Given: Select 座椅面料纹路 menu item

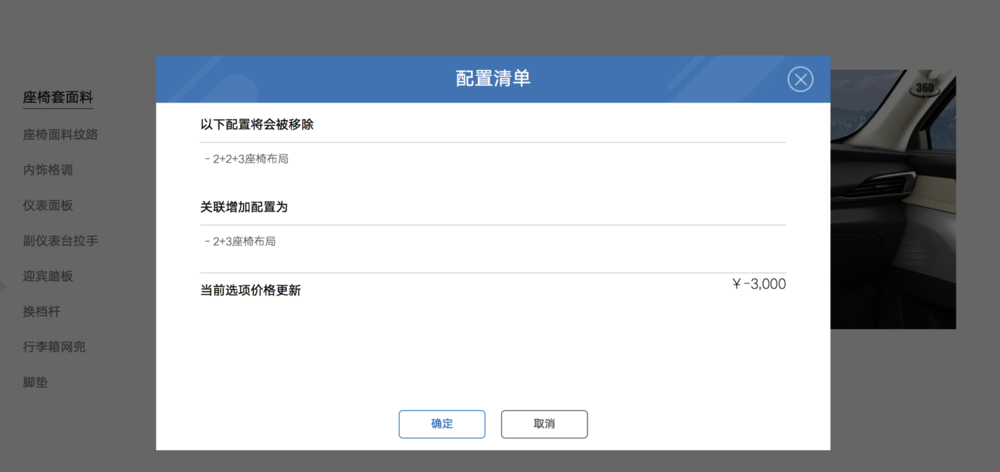Looking at the screenshot, I should pos(61,135).
